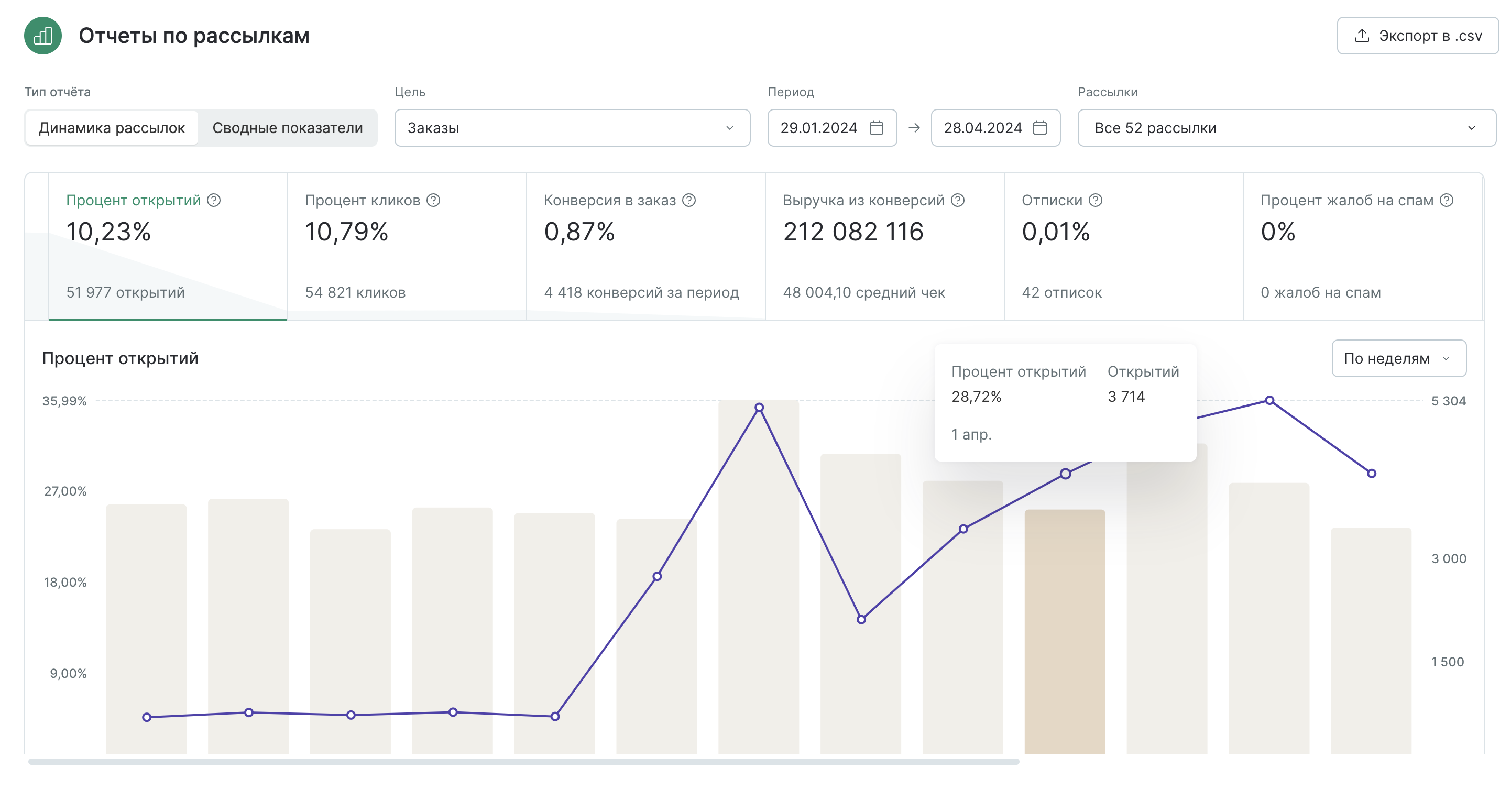Open the Цель dropdown showing Заказы
Image resolution: width=1511 pixels, height=812 pixels.
(573, 127)
